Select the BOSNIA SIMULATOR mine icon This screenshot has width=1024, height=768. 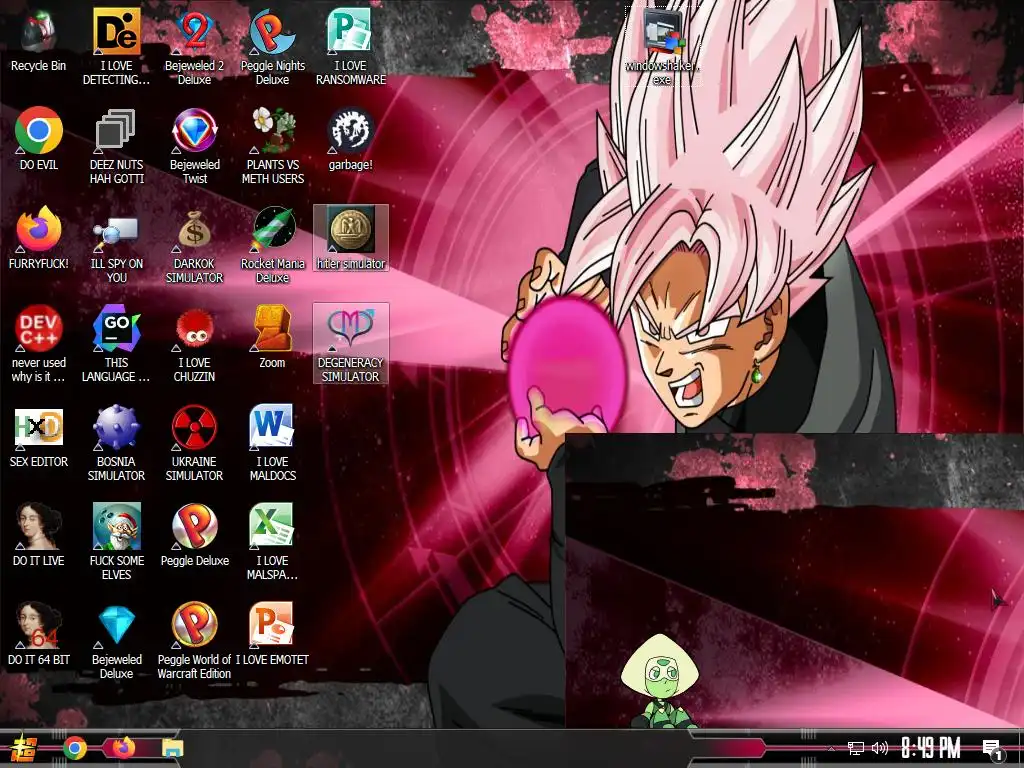point(116,443)
